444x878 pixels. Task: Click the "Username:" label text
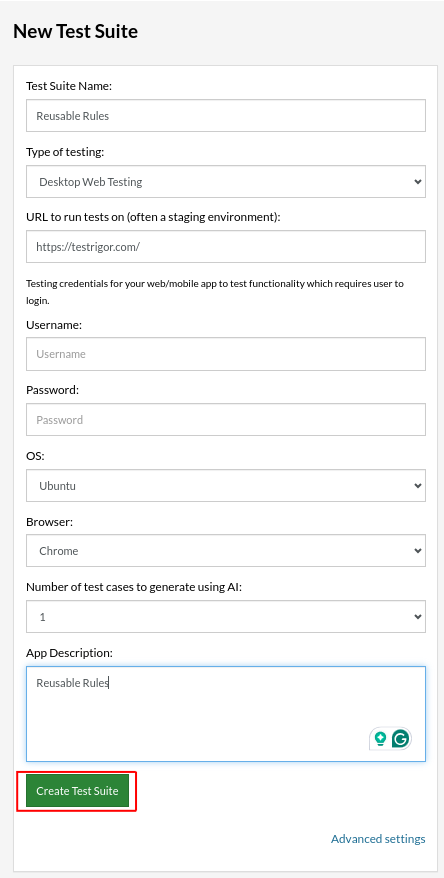(54, 325)
